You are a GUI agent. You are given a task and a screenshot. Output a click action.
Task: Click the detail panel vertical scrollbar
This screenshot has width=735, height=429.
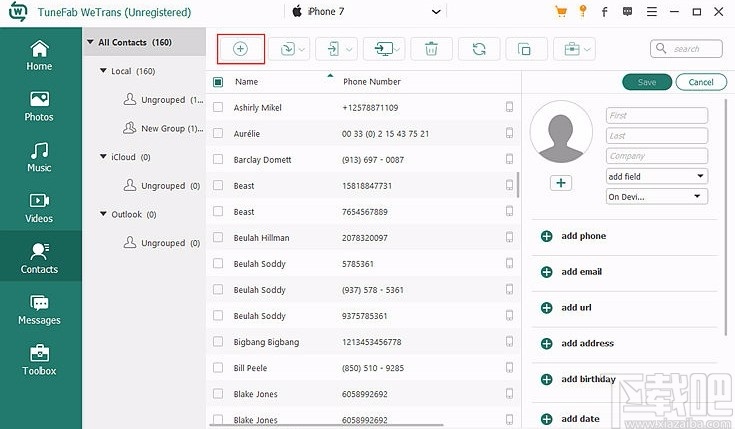pos(727,217)
